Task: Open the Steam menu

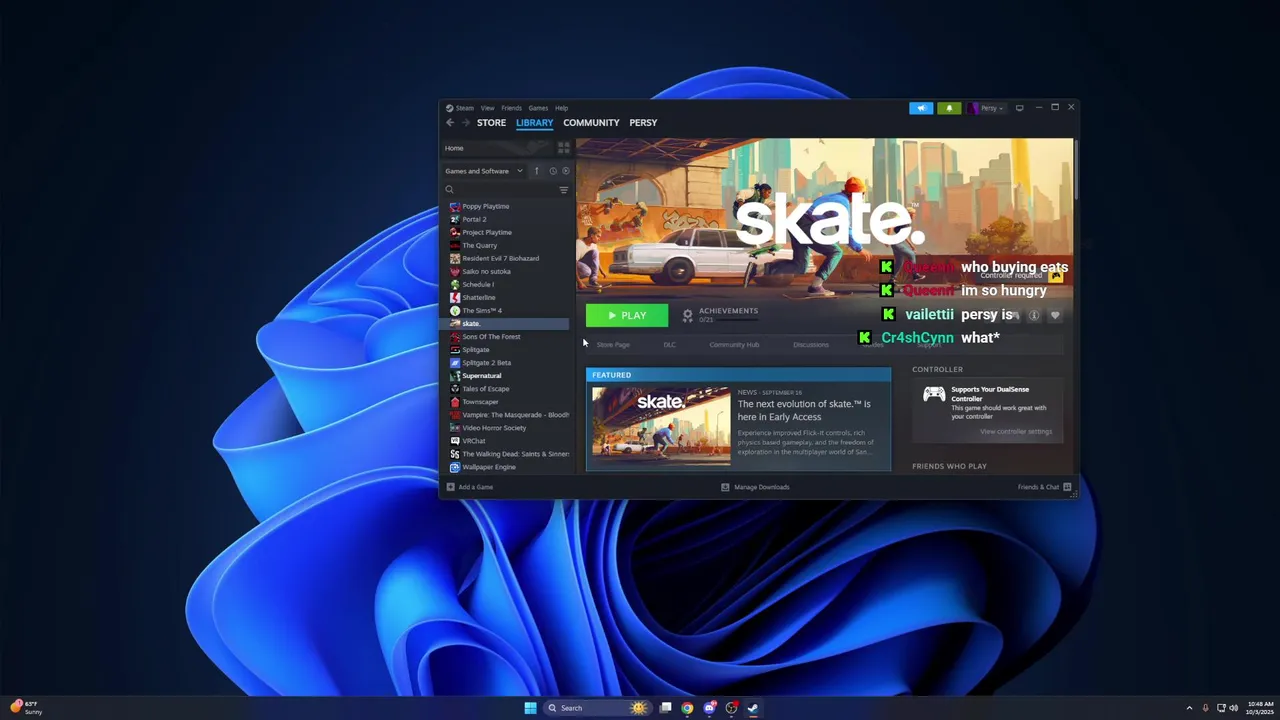Action: (465, 108)
